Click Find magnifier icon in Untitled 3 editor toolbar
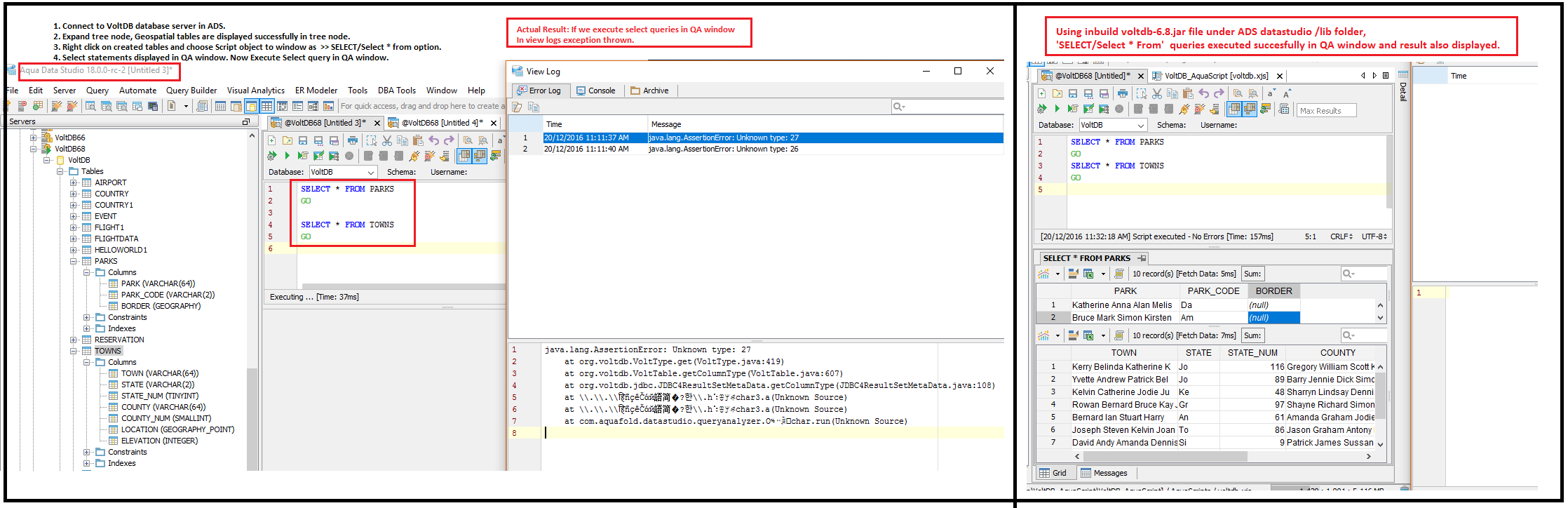The image size is (1568, 508). tap(468, 140)
